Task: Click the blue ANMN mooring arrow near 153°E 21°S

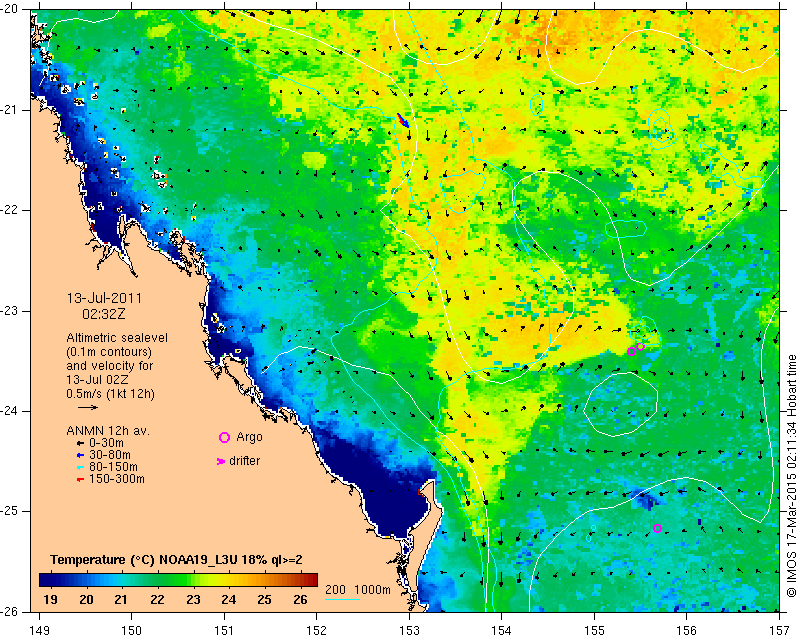Action: (x=403, y=120)
